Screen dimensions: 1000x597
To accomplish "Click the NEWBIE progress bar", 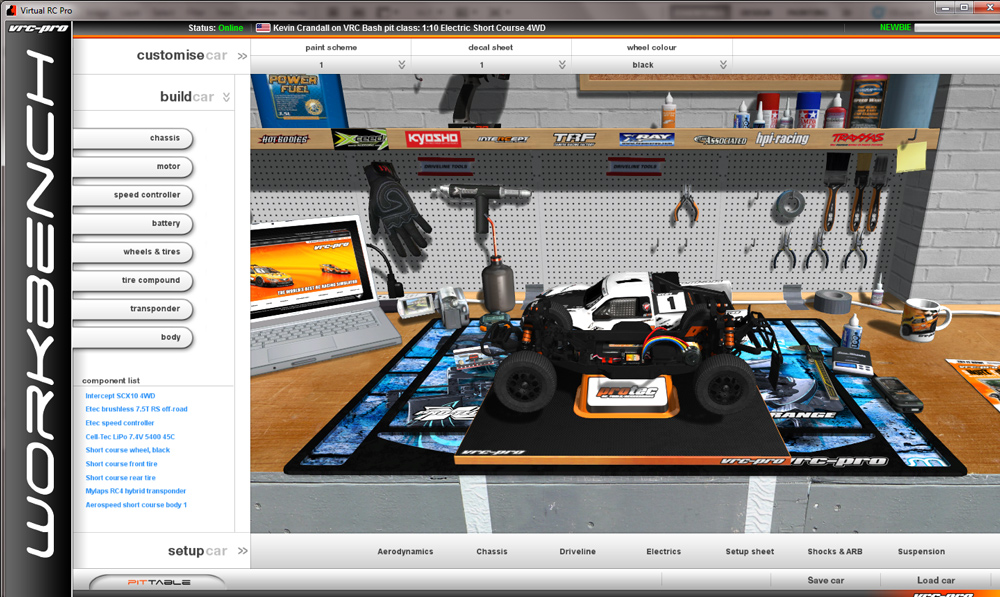I will tap(957, 27).
